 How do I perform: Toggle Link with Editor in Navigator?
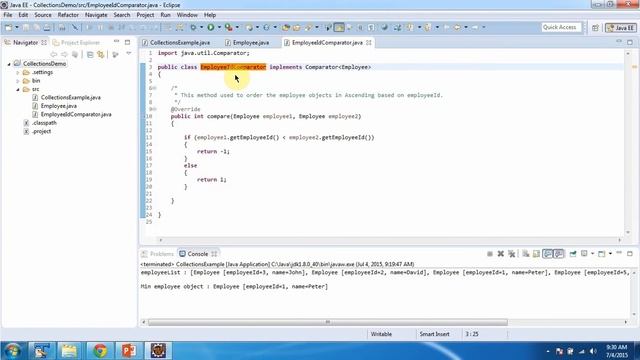pos(101,54)
